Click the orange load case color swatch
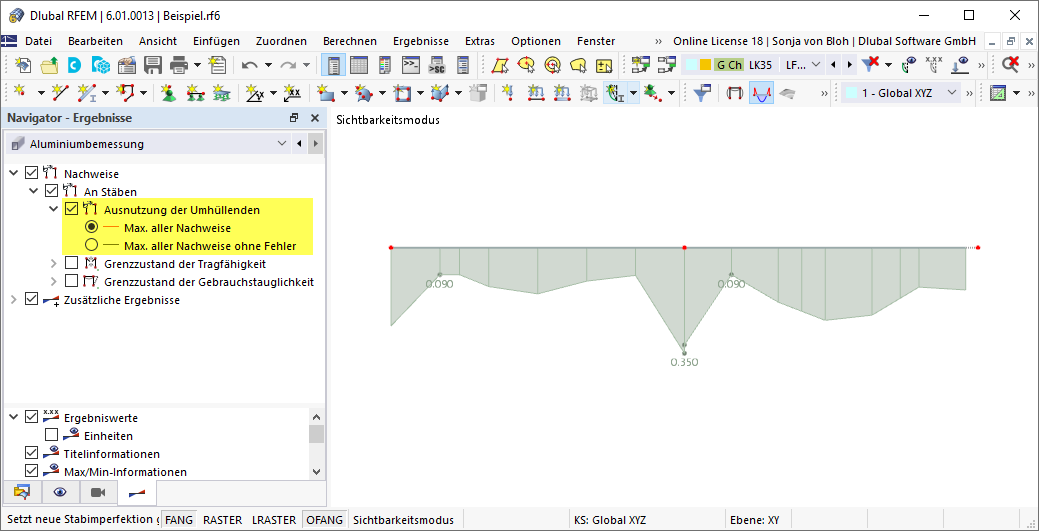The height and width of the screenshot is (531, 1039). [x=704, y=65]
